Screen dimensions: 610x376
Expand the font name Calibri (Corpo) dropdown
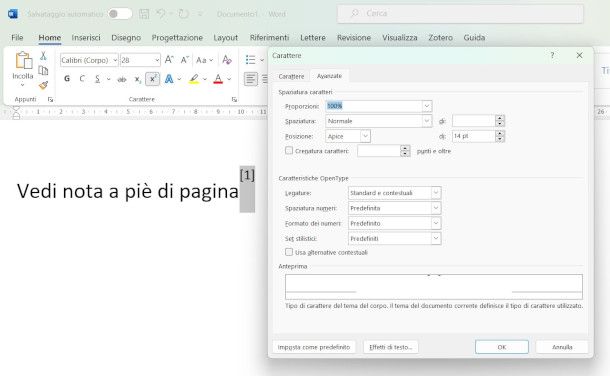pyautogui.click(x=115, y=60)
